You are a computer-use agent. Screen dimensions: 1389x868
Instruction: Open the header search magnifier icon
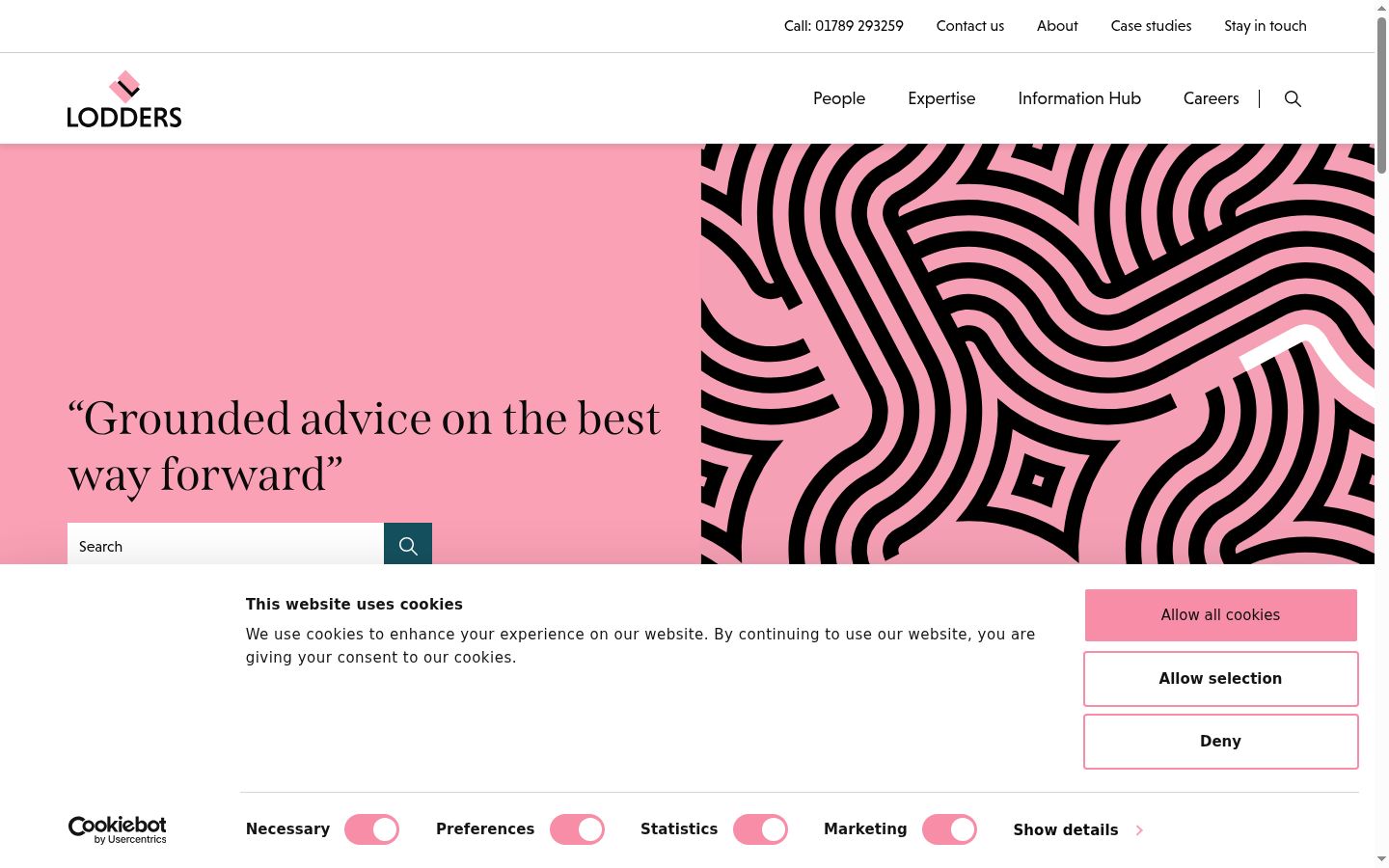click(x=1293, y=98)
